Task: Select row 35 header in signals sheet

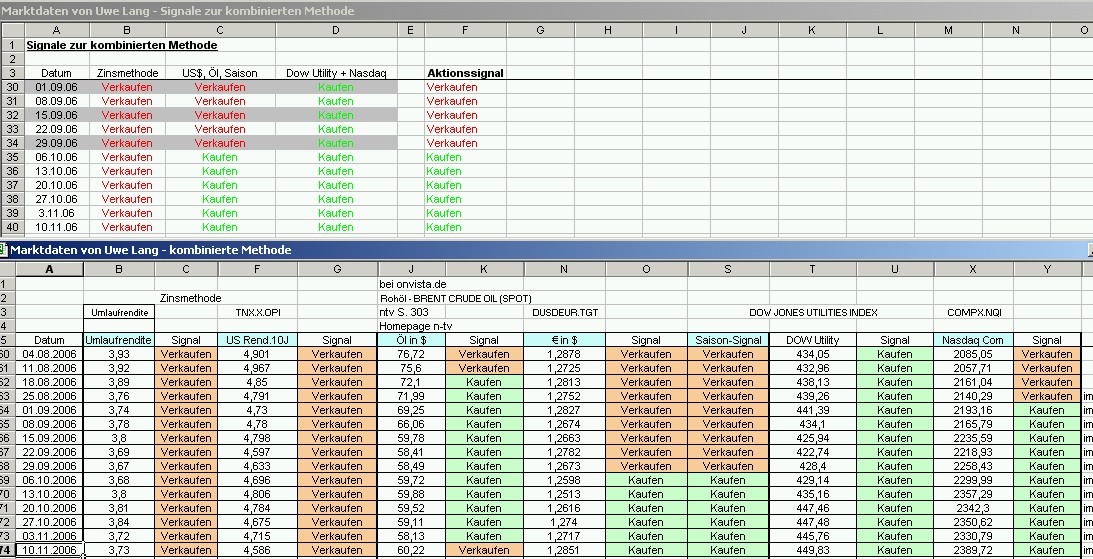Action: 12,157
